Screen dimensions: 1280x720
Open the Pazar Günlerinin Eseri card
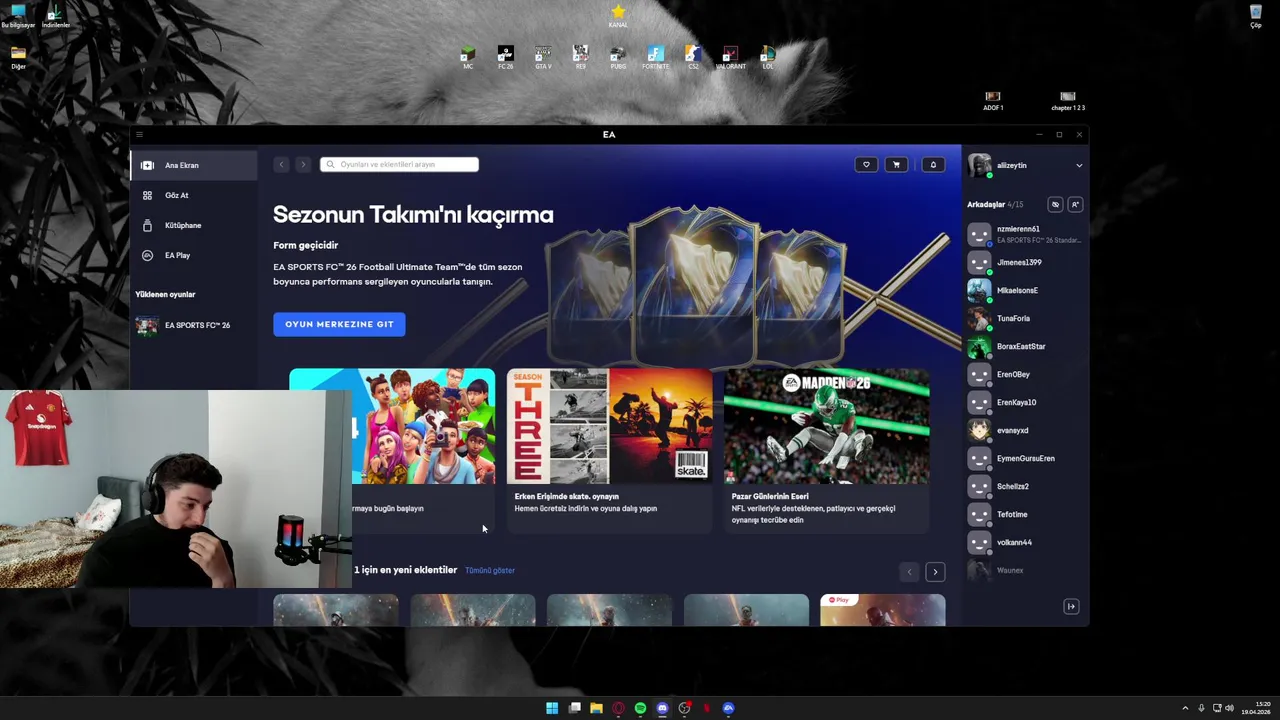(x=827, y=450)
